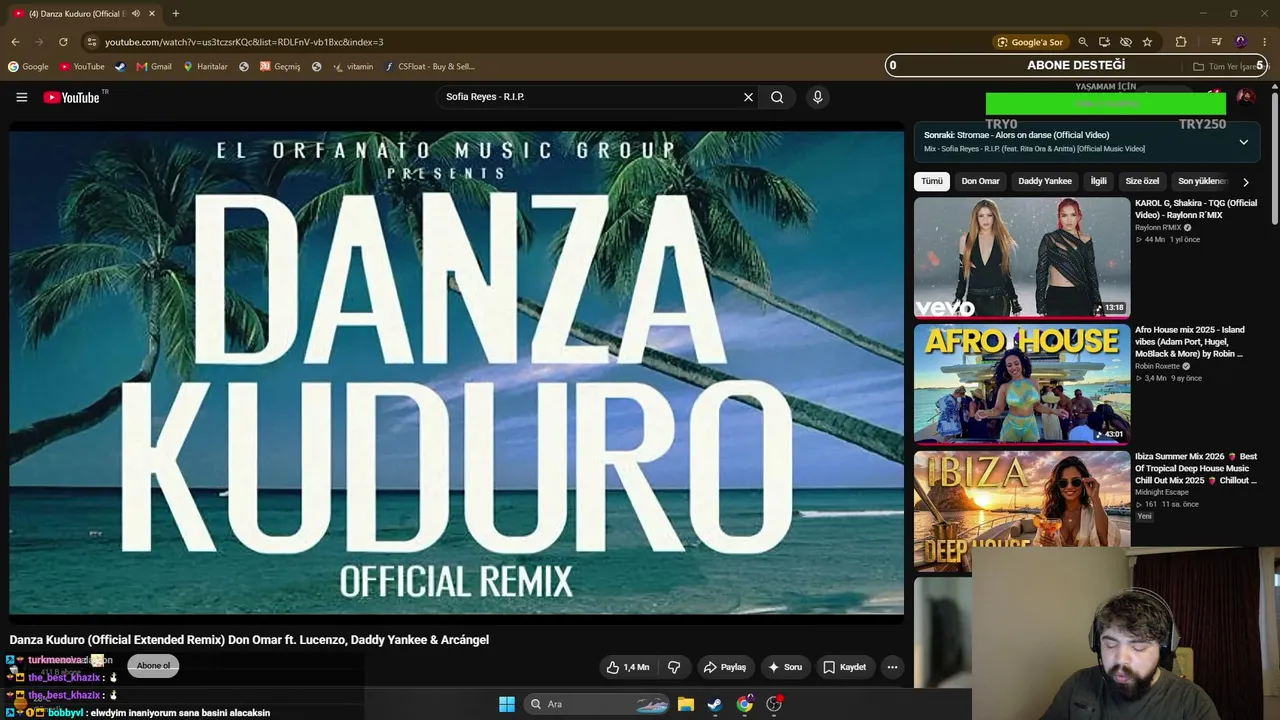Open the vitamin bookmark
This screenshot has height=720, width=1280.
pos(353,67)
